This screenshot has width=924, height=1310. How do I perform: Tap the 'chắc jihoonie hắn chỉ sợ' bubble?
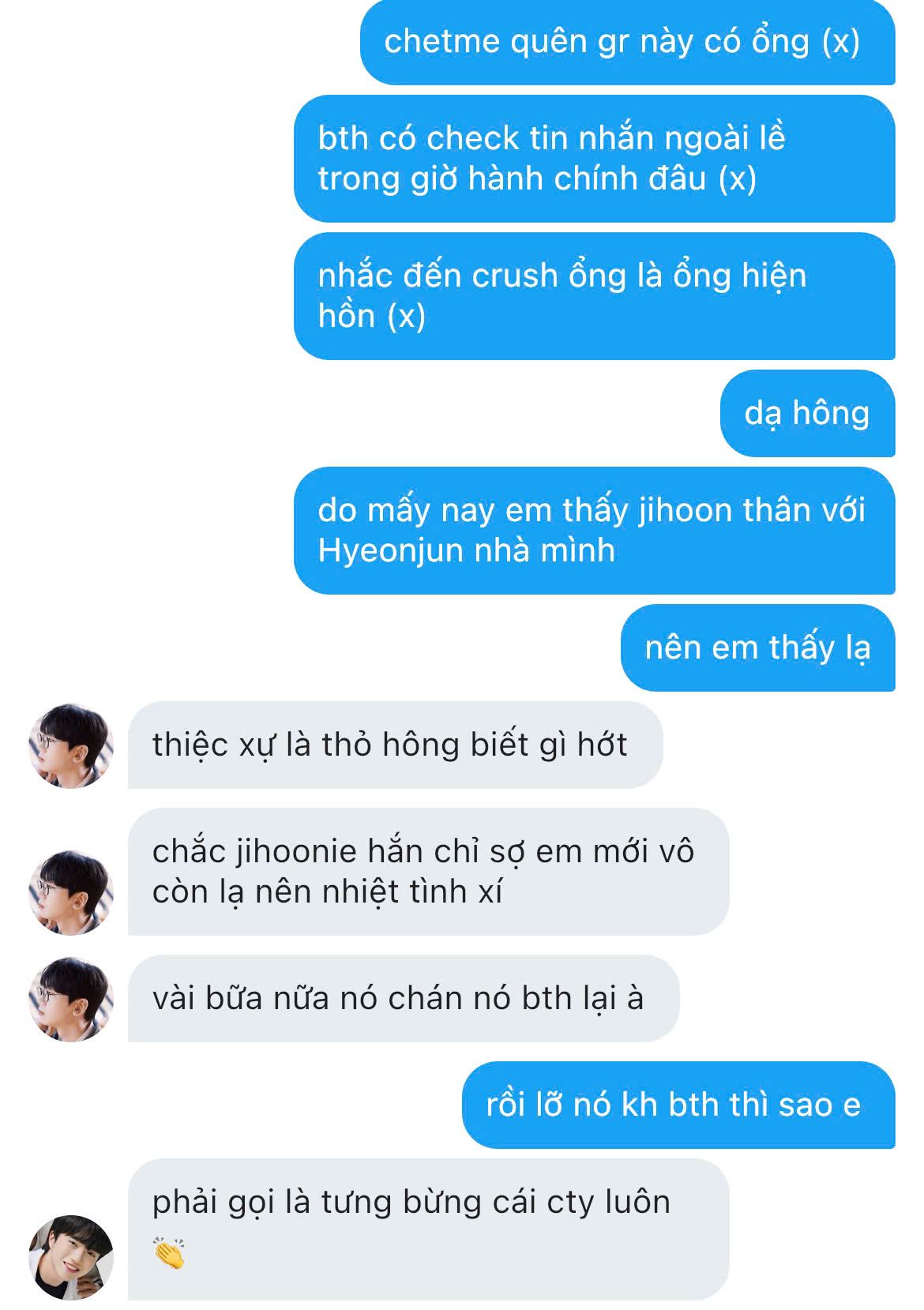click(x=428, y=872)
